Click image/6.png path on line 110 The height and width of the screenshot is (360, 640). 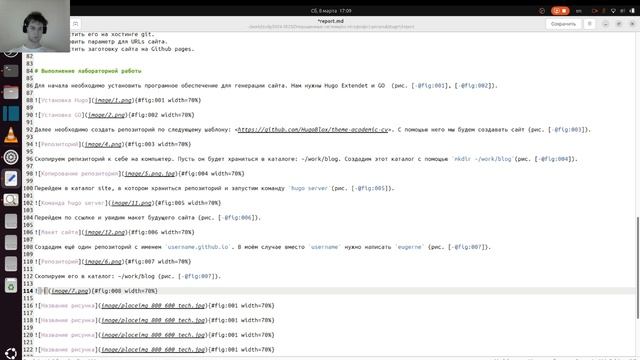coord(103,262)
